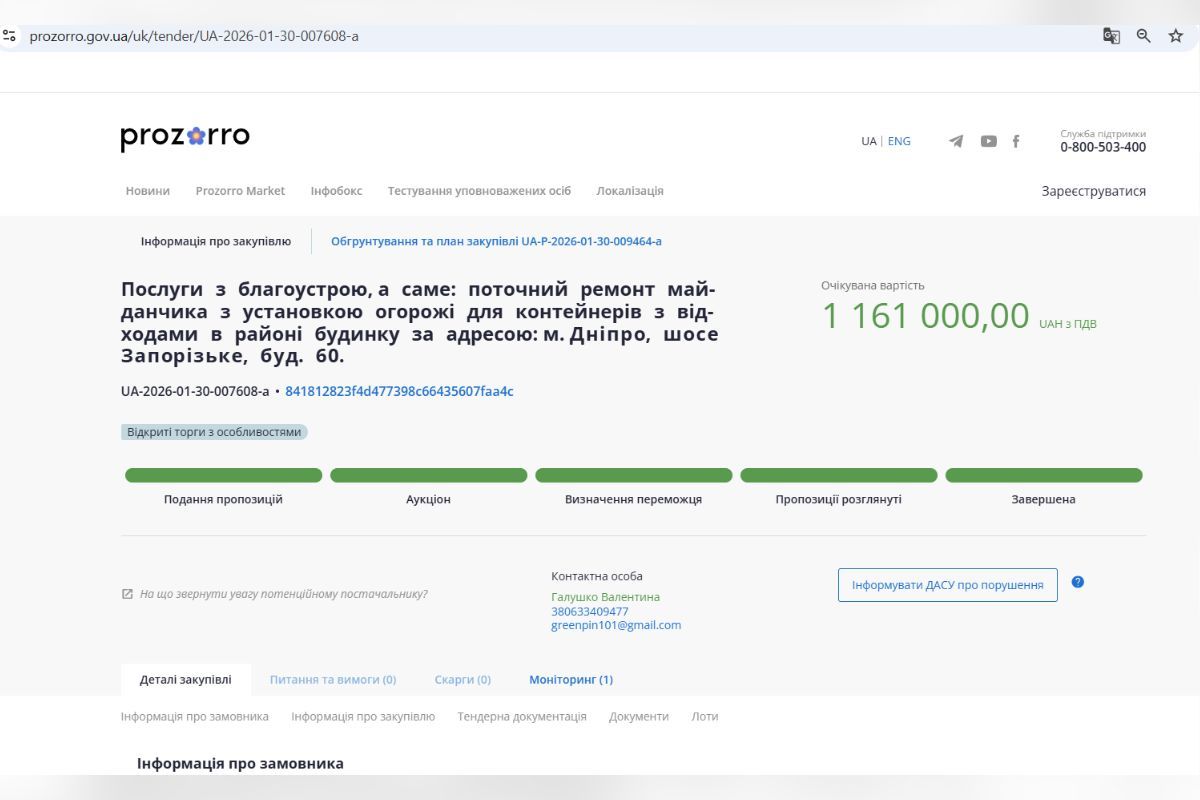Screen dimensions: 1200x800
Task: Open the Локалізація menu item
Action: [x=631, y=190]
